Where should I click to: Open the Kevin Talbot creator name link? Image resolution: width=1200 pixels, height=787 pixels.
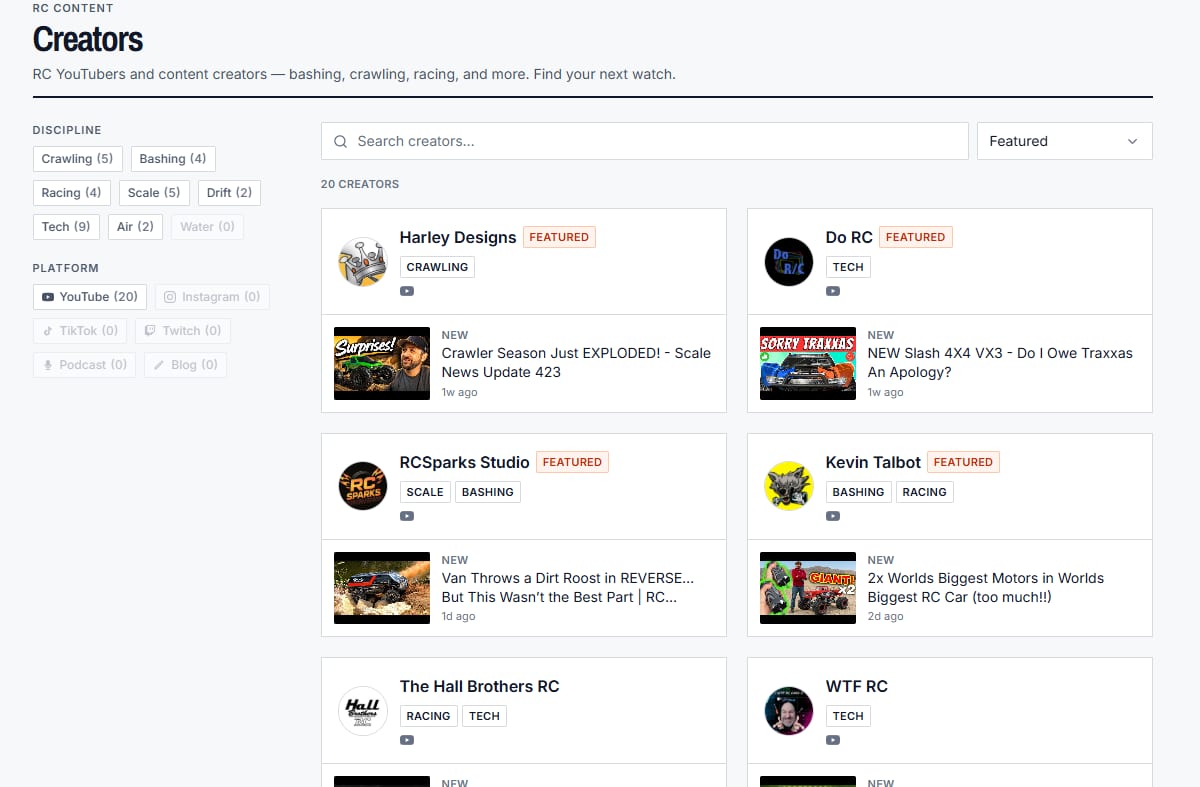[x=873, y=462]
